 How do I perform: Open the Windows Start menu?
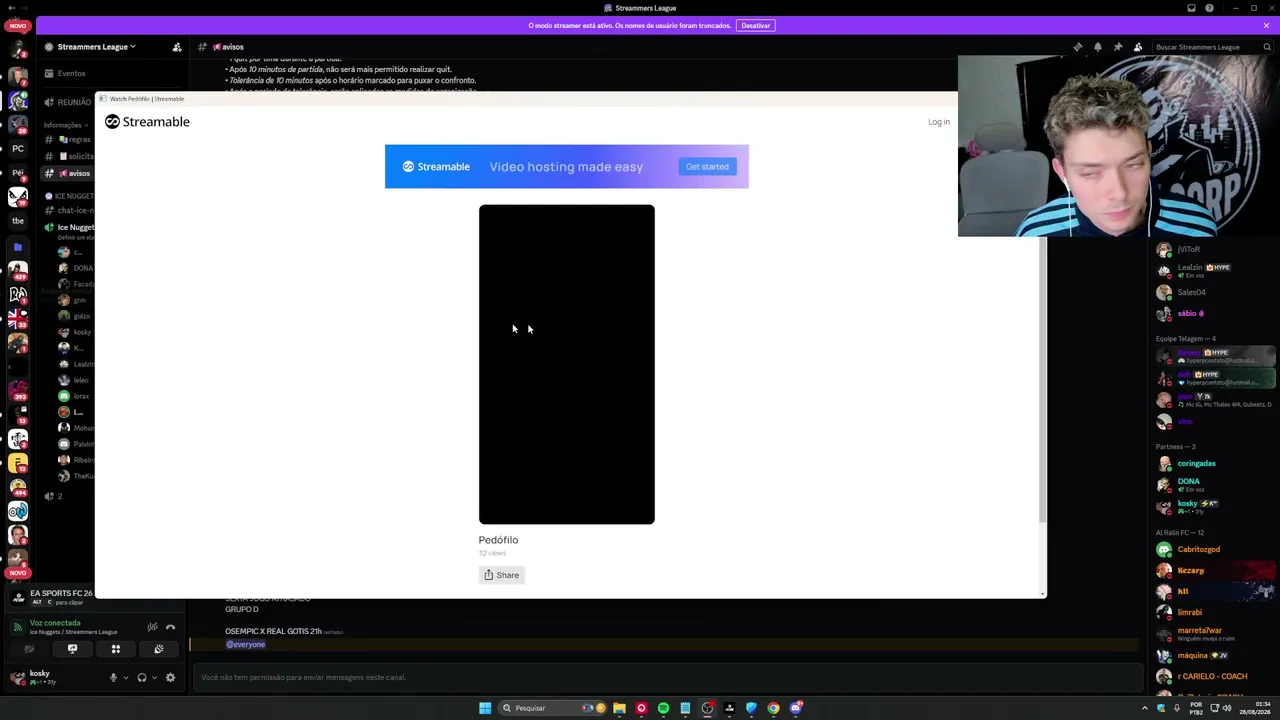[x=485, y=708]
